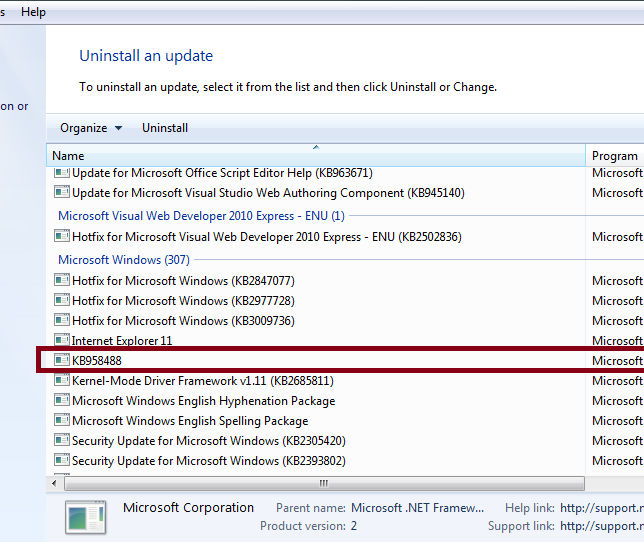
Task: Collapse the Visual Web Developer 2010 Express group
Action: point(201,216)
